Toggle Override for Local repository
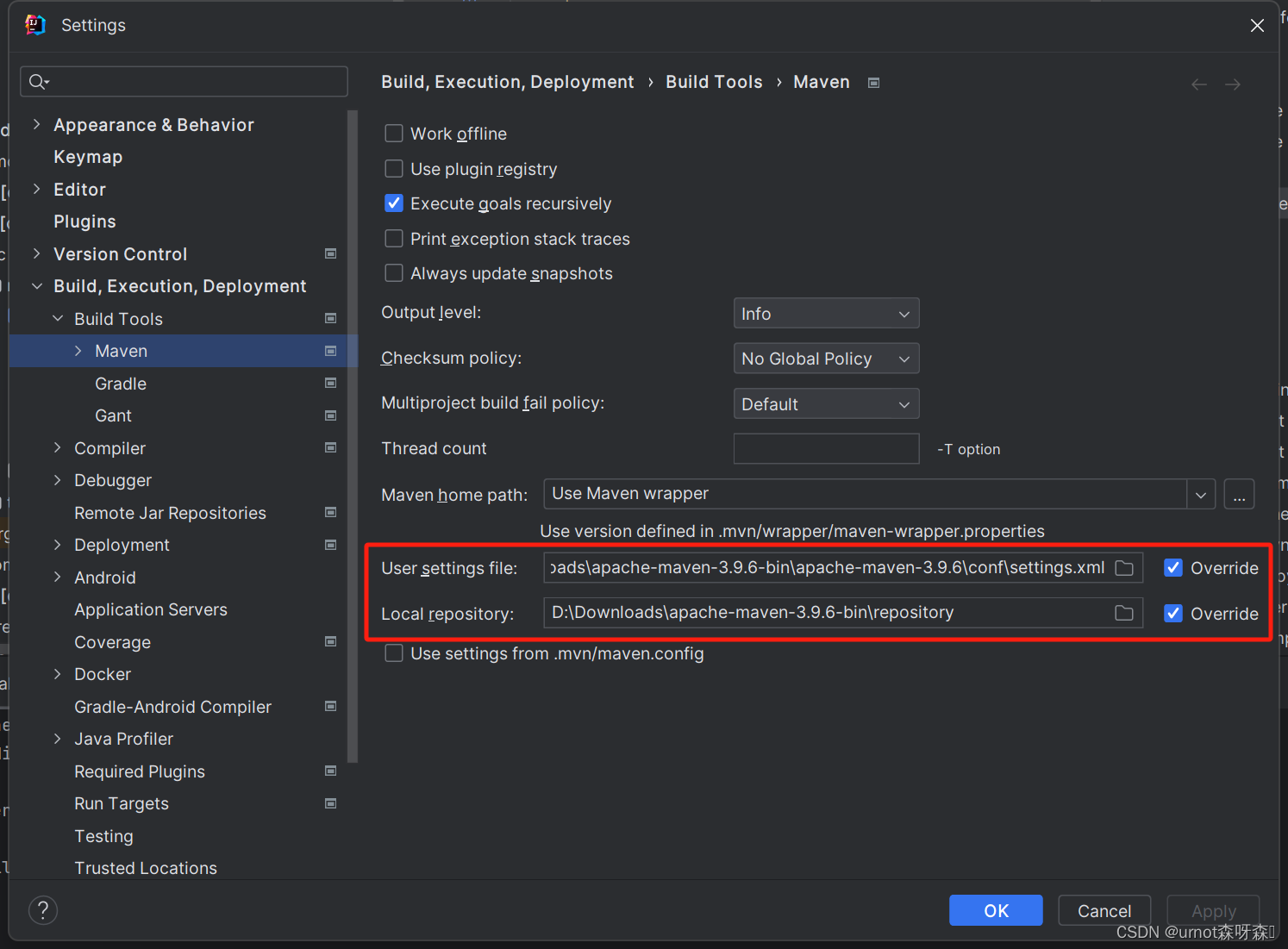1288x949 pixels. [1173, 614]
